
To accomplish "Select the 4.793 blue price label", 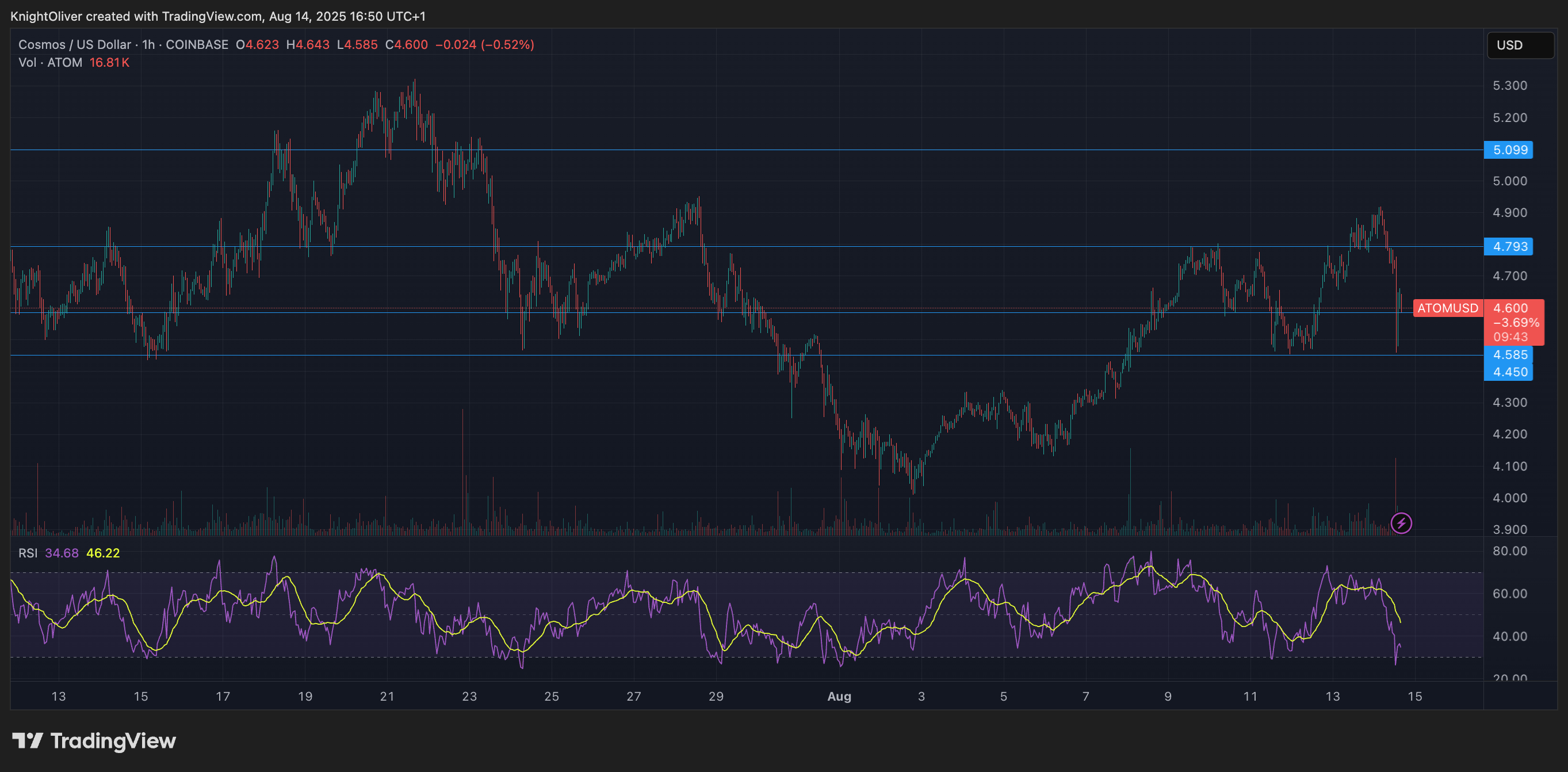I will click(1508, 247).
